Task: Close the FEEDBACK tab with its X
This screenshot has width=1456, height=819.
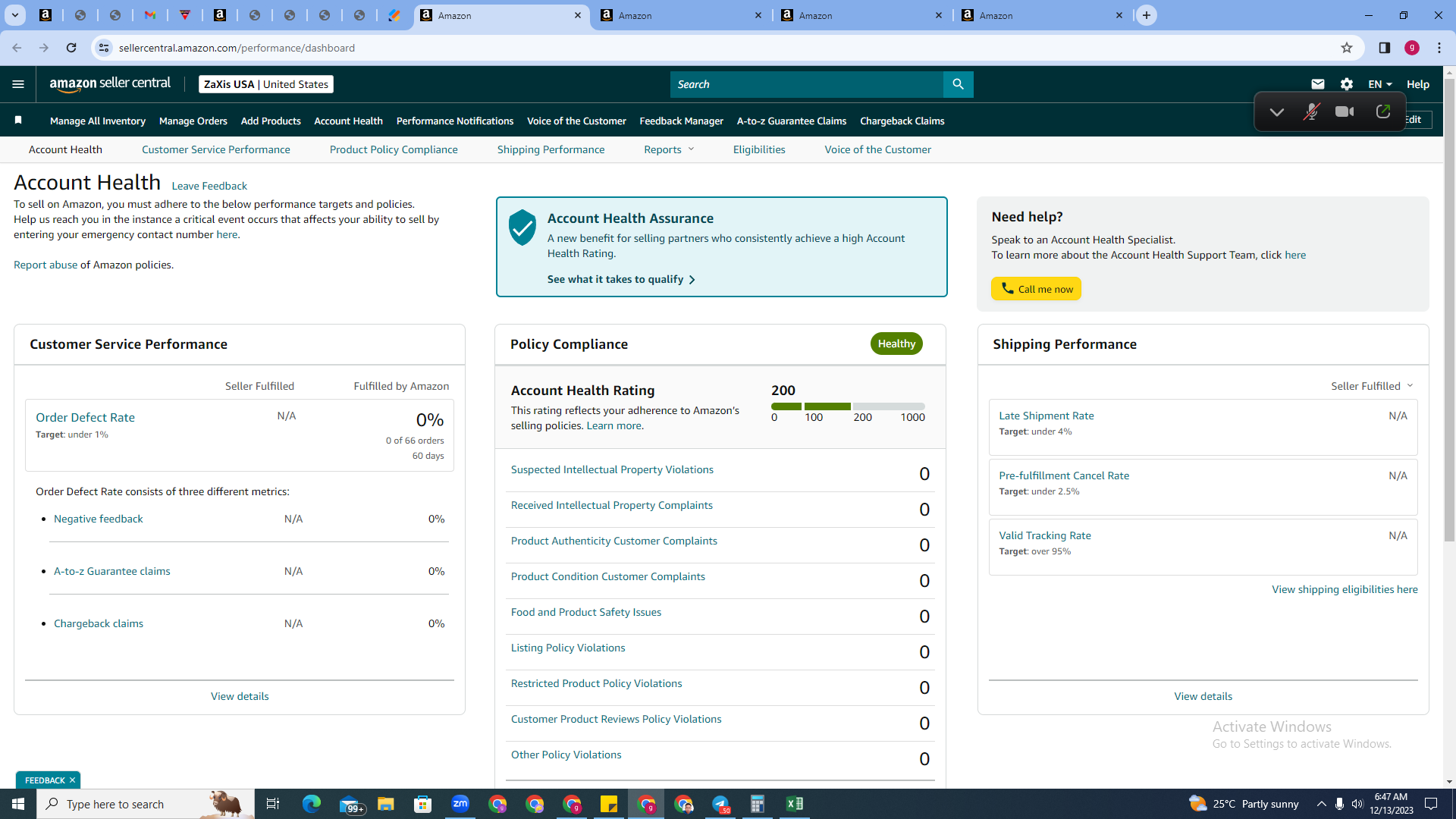Action: click(x=72, y=780)
